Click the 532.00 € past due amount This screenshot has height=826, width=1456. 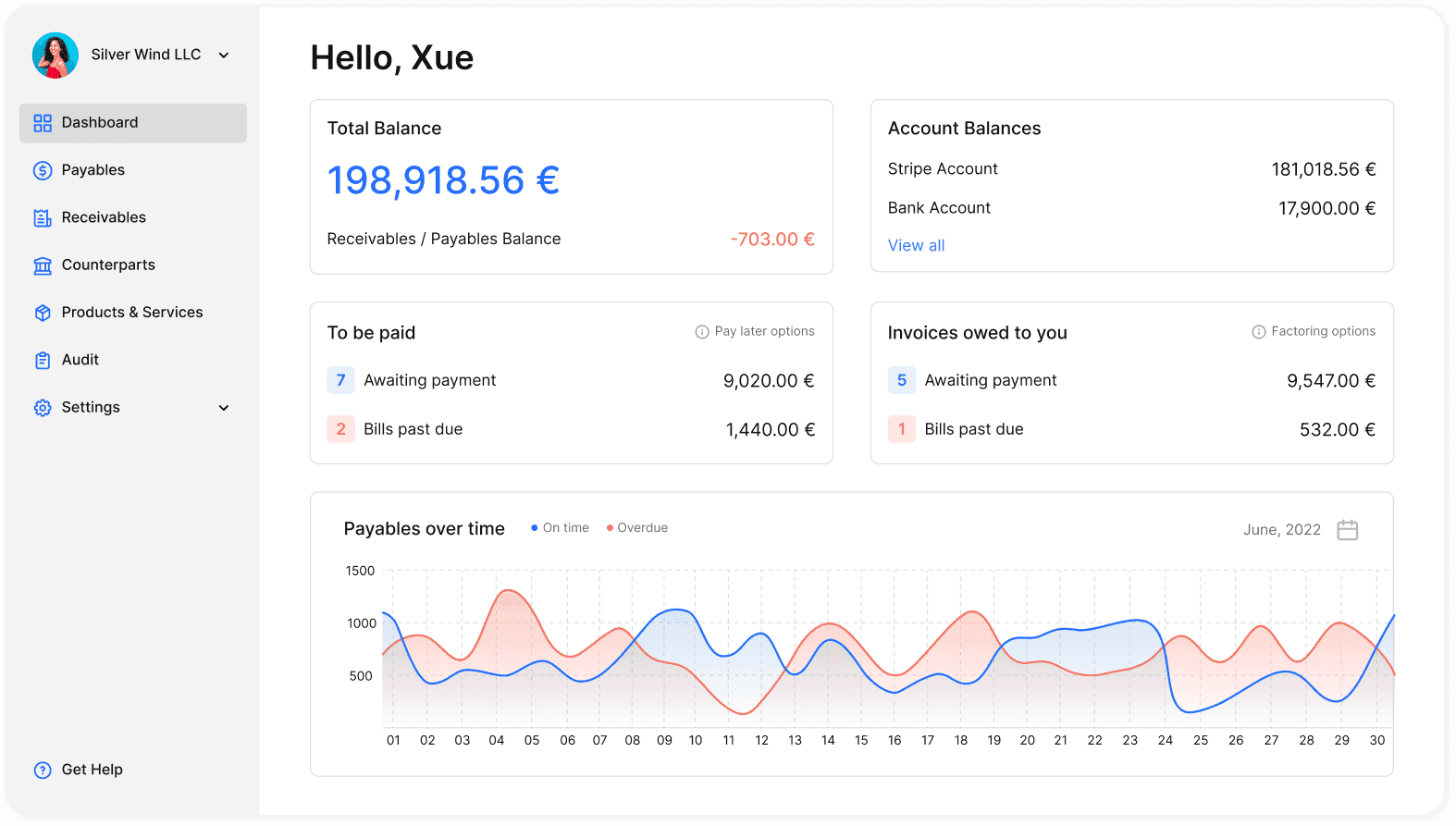(x=1338, y=430)
